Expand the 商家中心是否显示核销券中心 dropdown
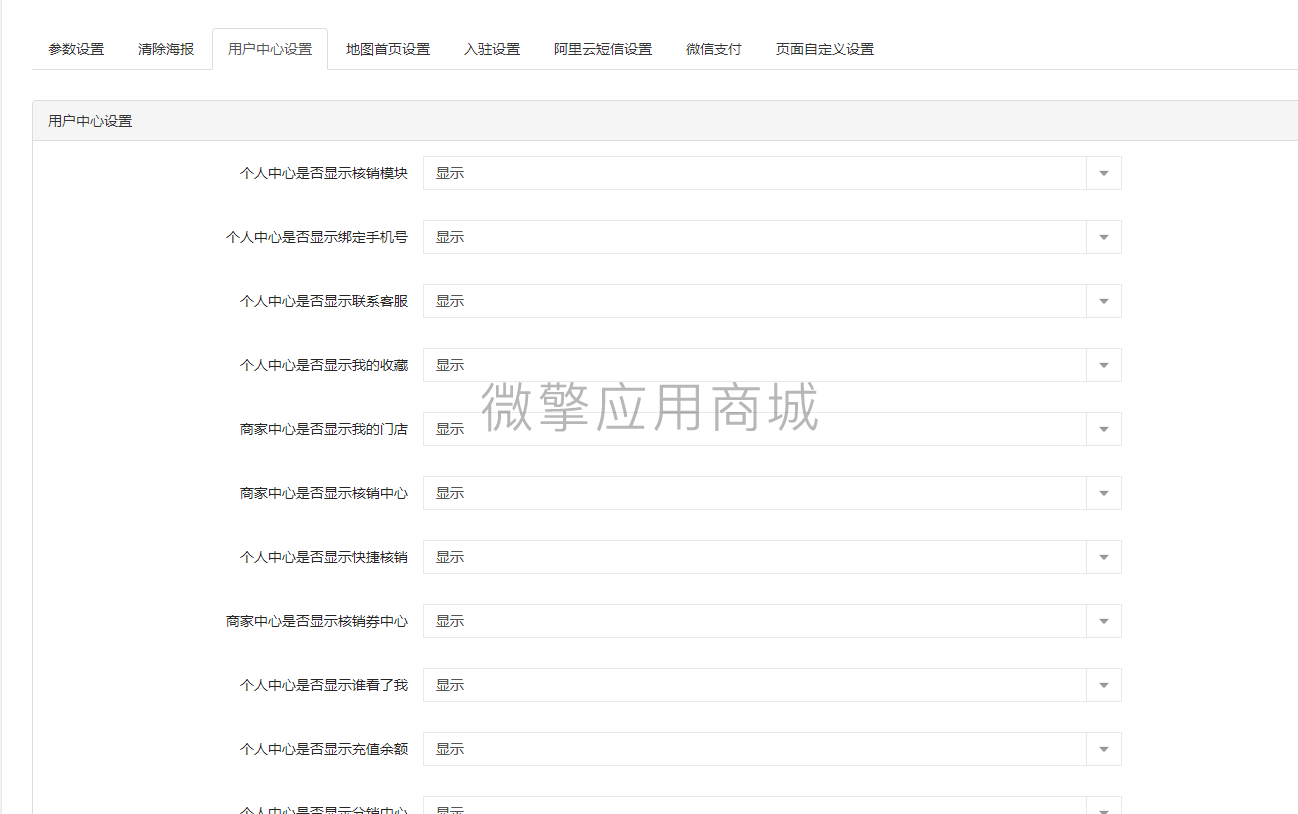Viewport: 1298px width, 814px height. pos(772,621)
